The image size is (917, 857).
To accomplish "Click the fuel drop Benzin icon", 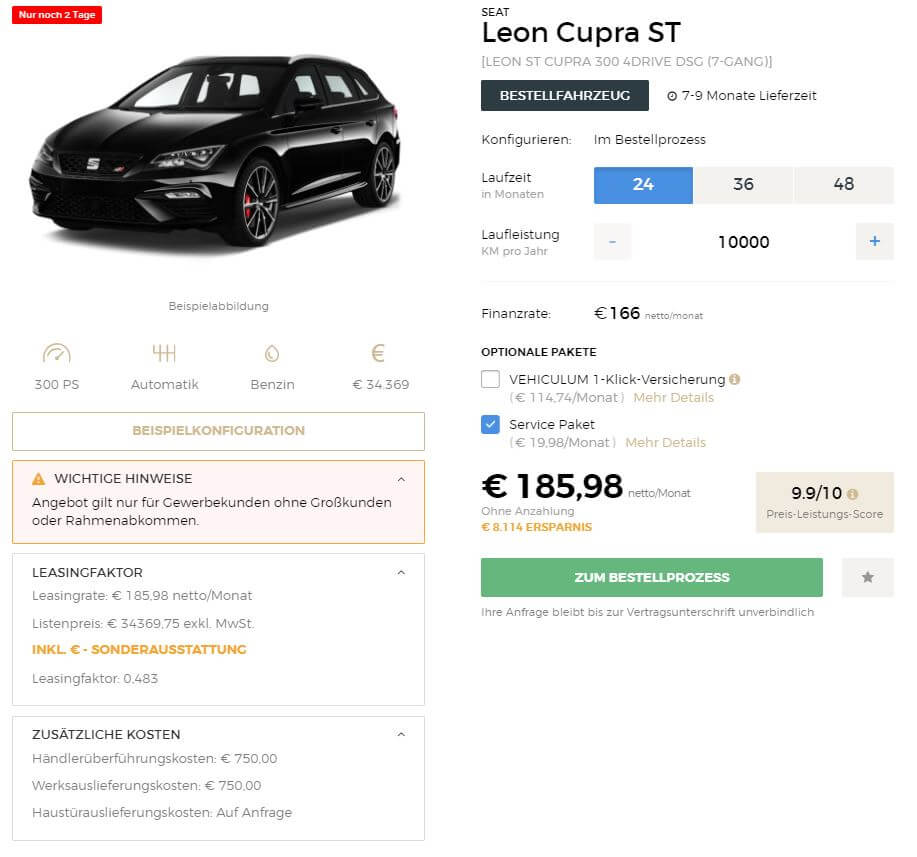I will pos(272,353).
